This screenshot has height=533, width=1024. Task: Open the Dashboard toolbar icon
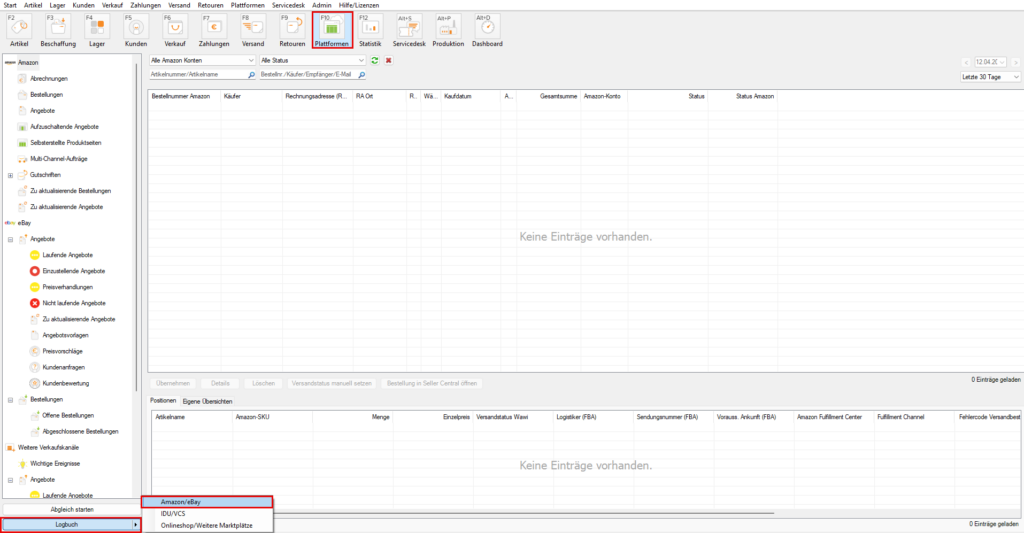487,31
